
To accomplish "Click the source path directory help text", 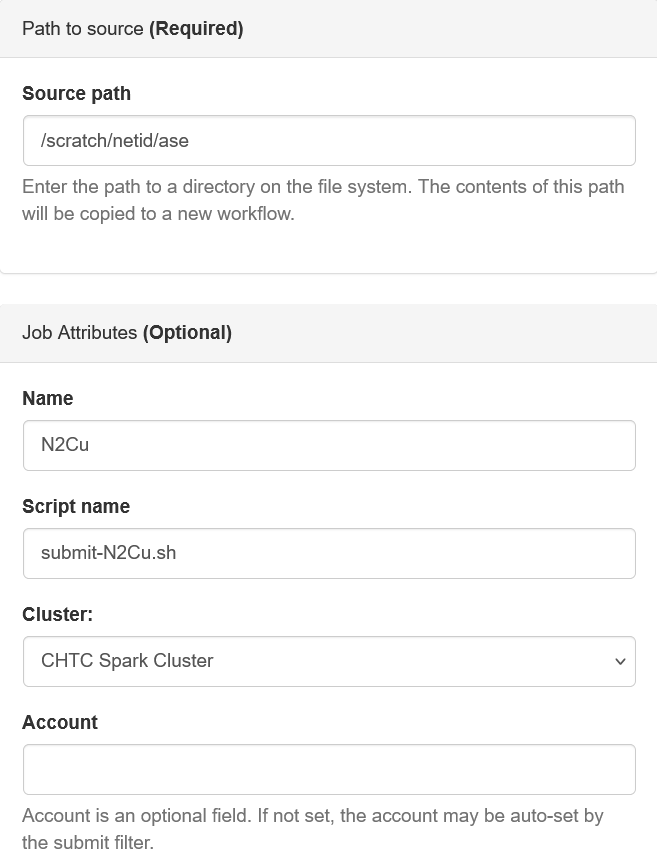I will (322, 200).
